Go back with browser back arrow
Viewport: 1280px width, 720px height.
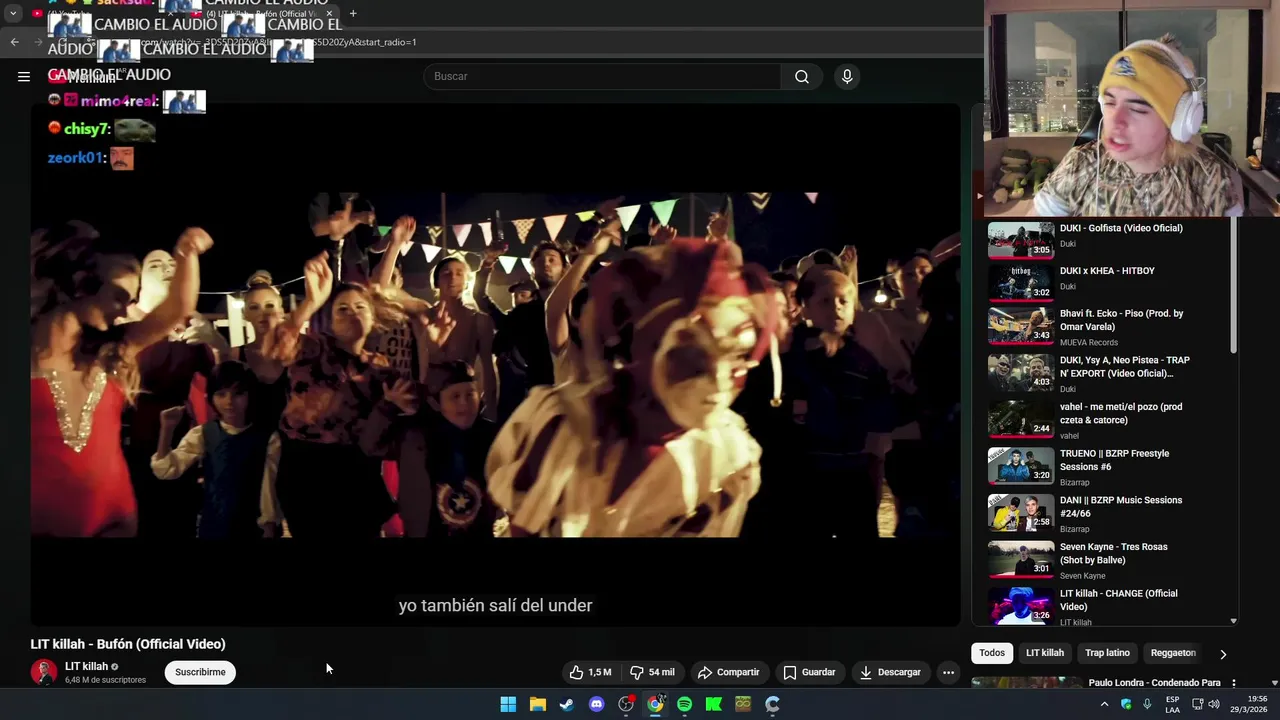click(x=14, y=42)
